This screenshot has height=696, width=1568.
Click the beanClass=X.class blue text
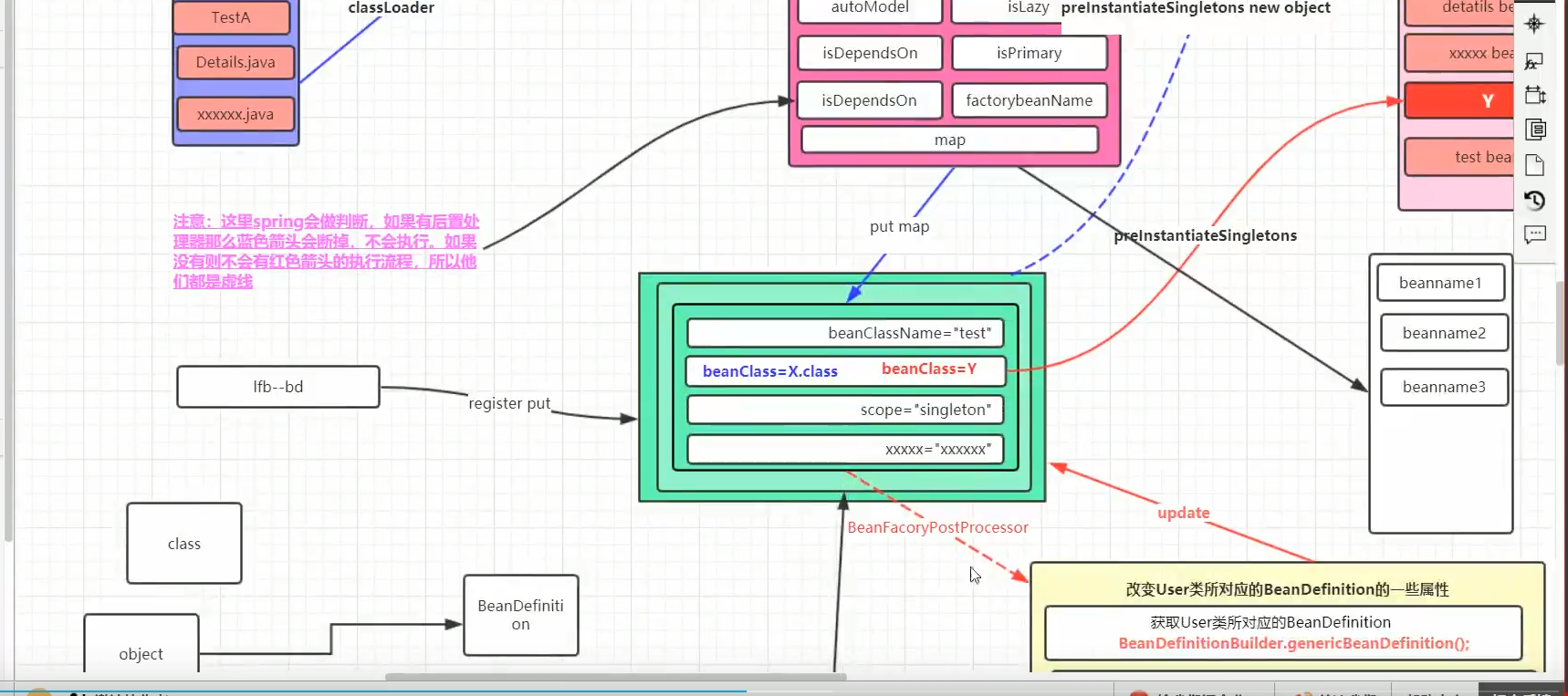point(770,371)
